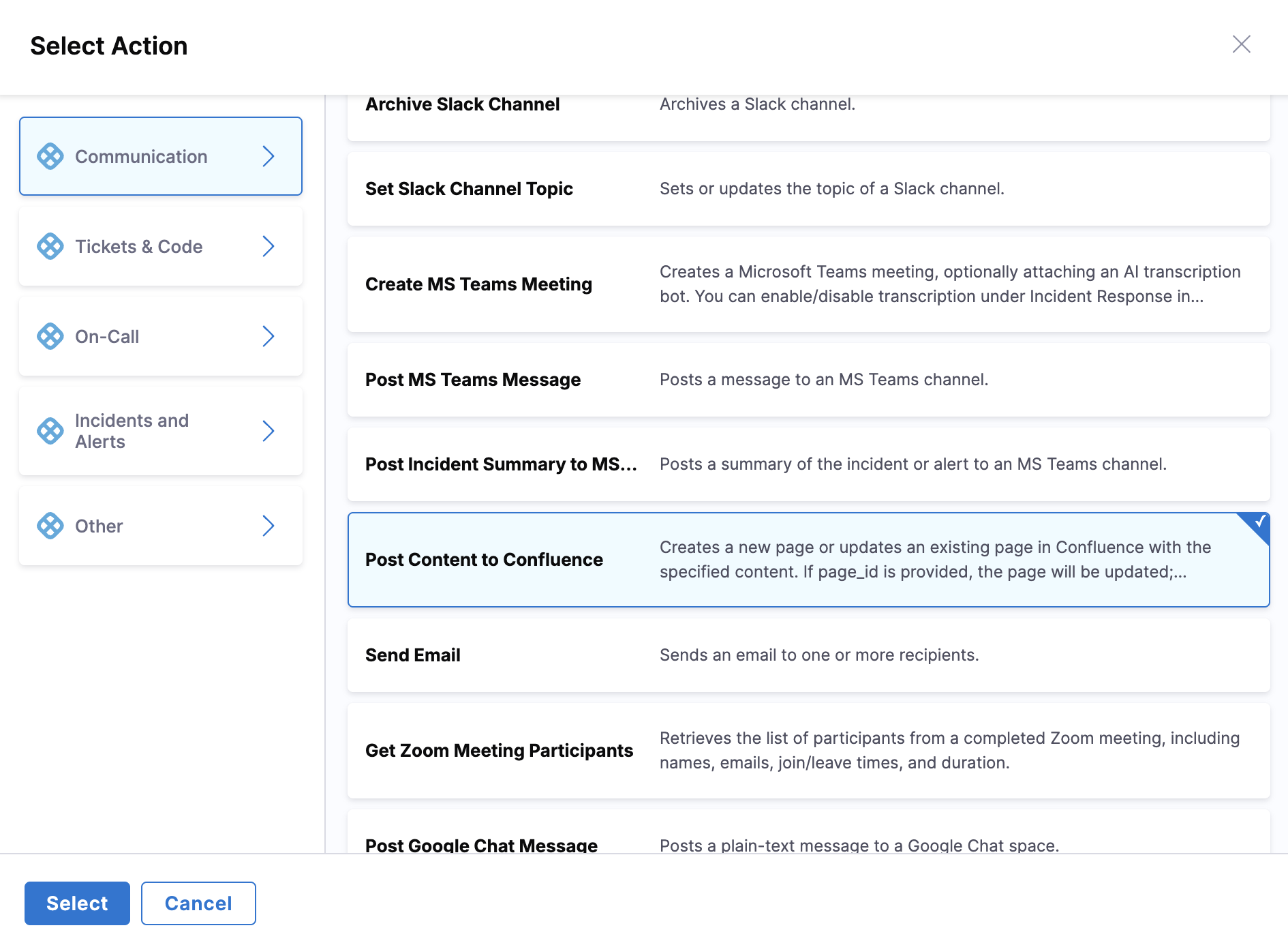Viewport: 1288px width, 945px height.
Task: Switch to On-Call category
Action: pyautogui.click(x=161, y=336)
